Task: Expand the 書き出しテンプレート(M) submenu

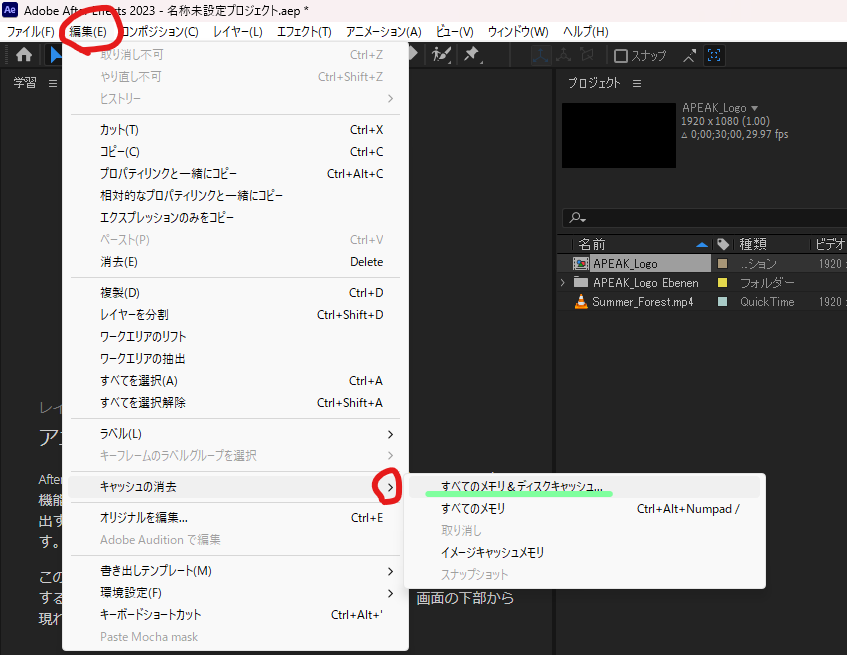Action: click(x=390, y=571)
